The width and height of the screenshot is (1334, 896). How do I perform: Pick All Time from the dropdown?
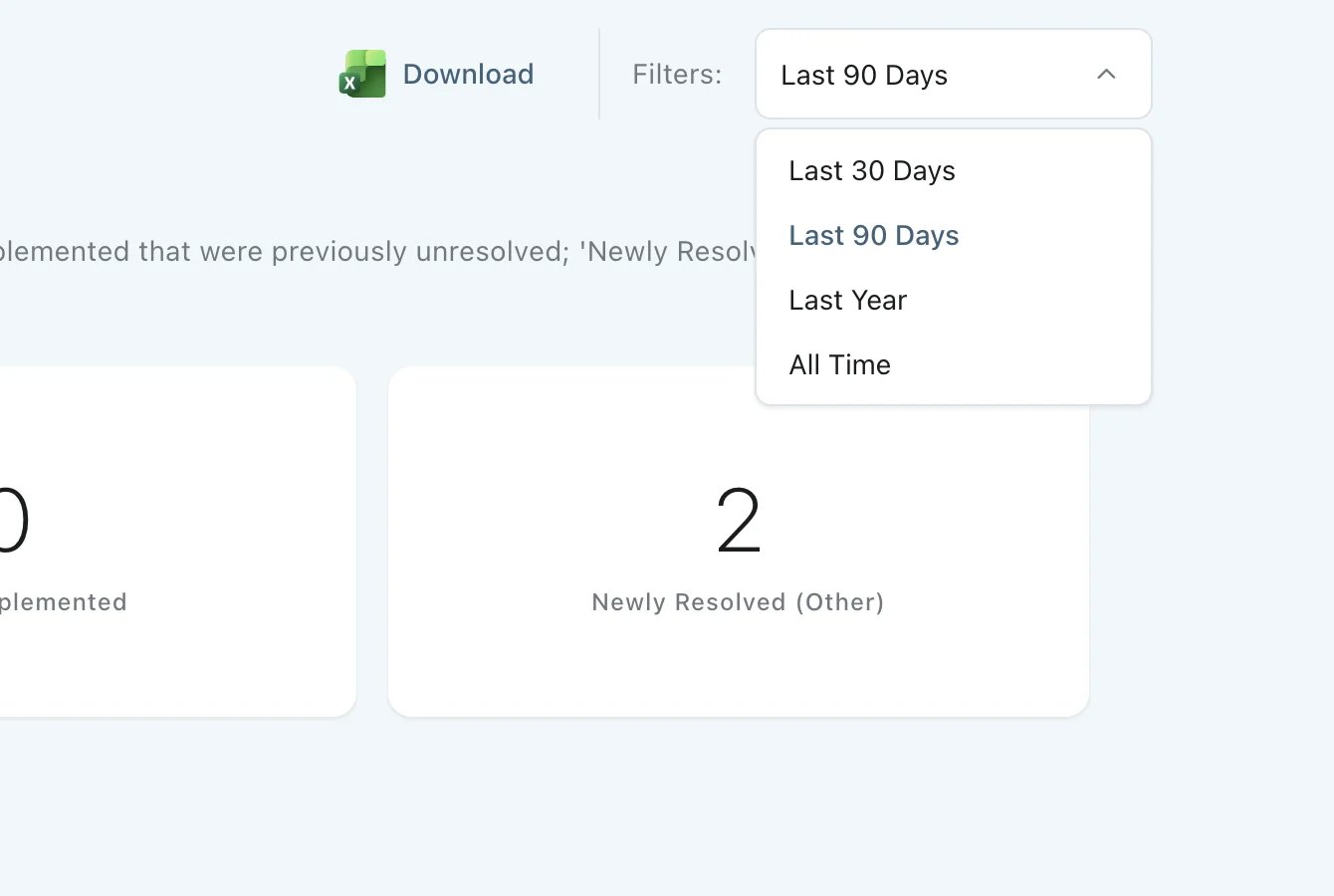(954, 365)
